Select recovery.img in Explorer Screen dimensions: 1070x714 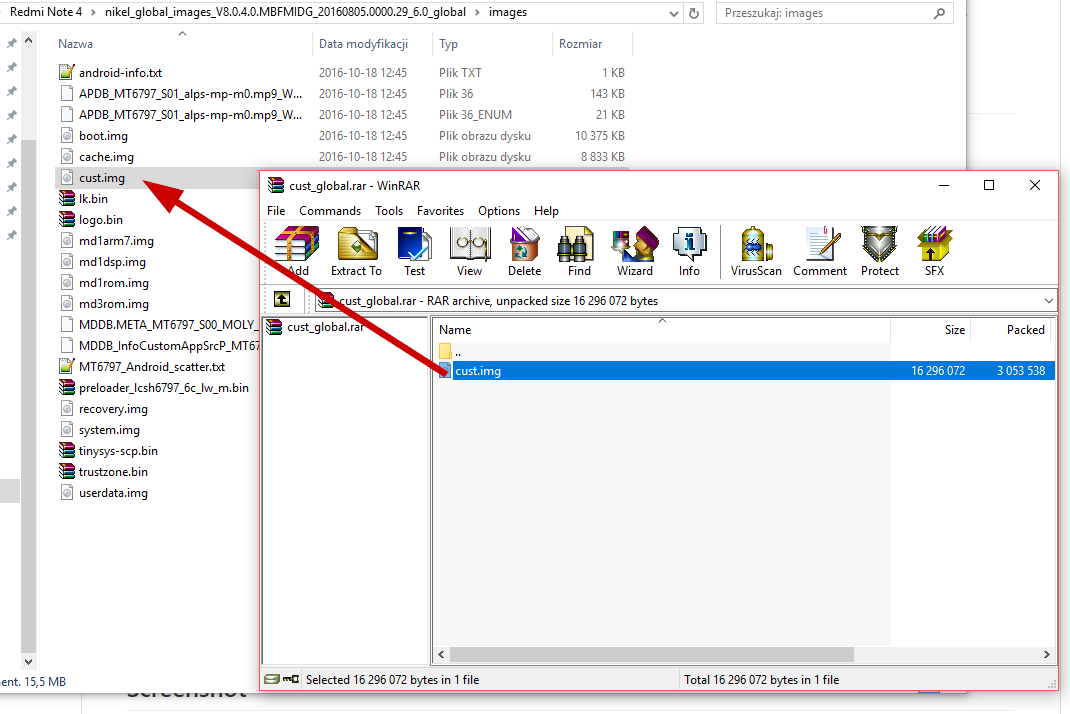[113, 409]
